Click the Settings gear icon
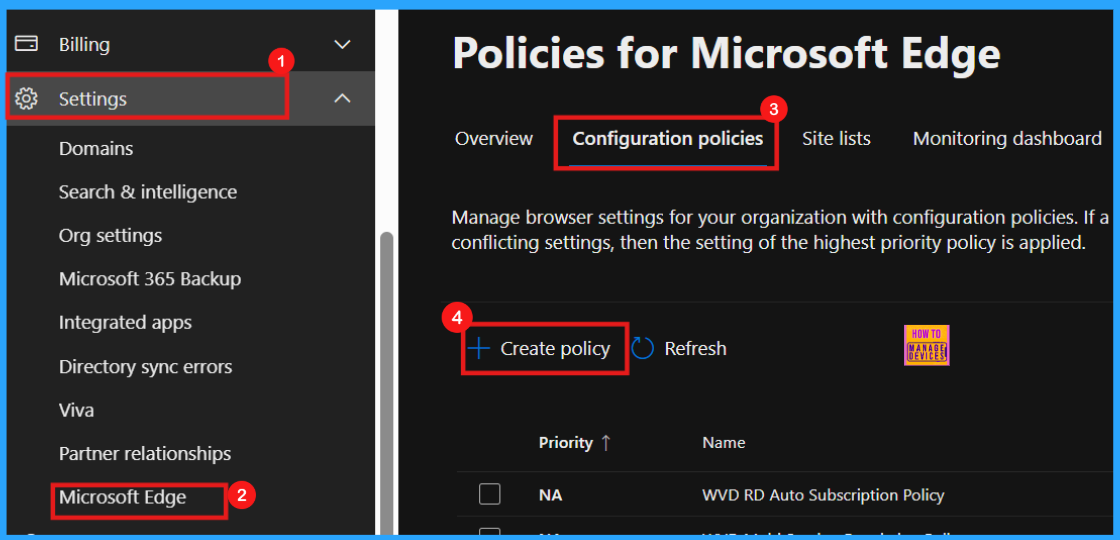The width and height of the screenshot is (1120, 540). tap(26, 99)
